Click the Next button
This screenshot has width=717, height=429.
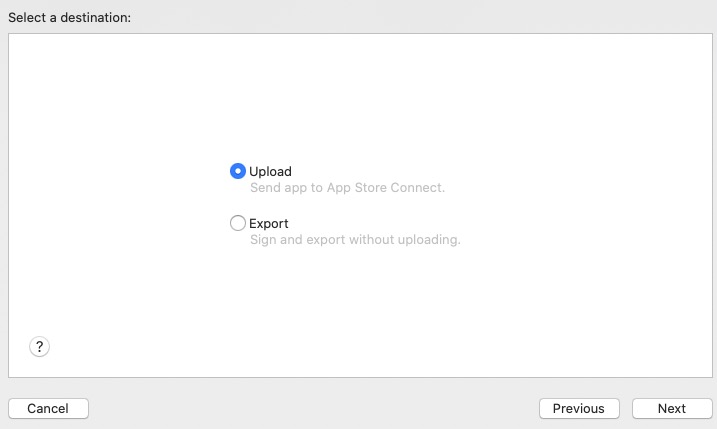672,408
